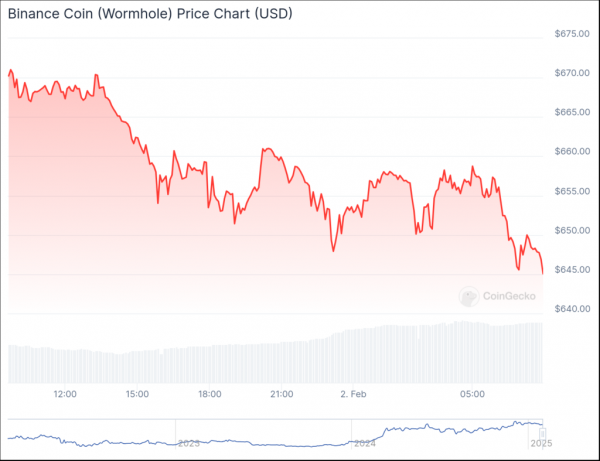The height and width of the screenshot is (461, 600).
Task: Click the $660.00 price axis label
Action: [x=572, y=151]
